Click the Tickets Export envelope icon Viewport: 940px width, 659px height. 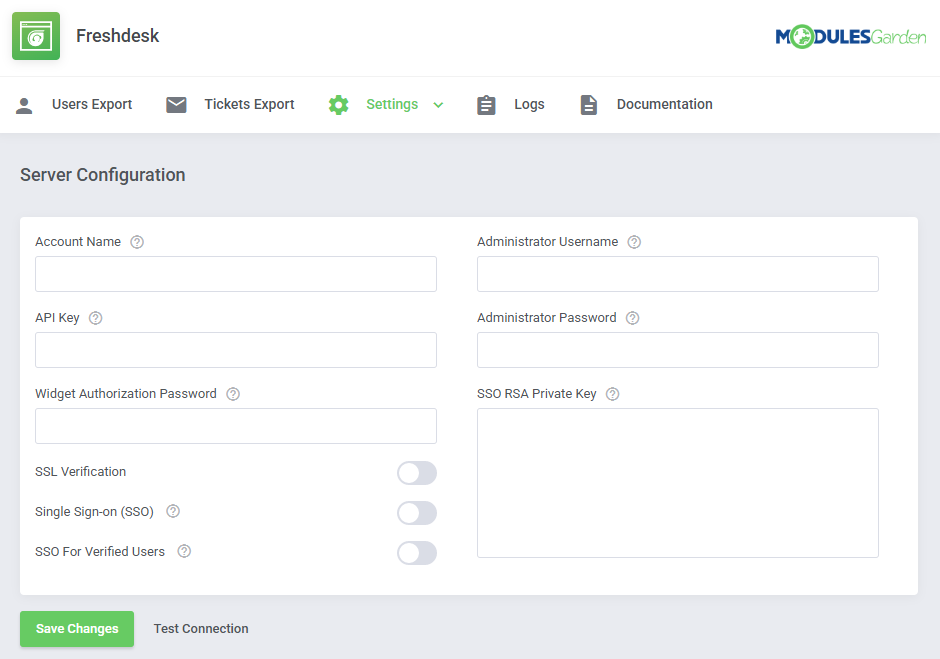pos(176,105)
